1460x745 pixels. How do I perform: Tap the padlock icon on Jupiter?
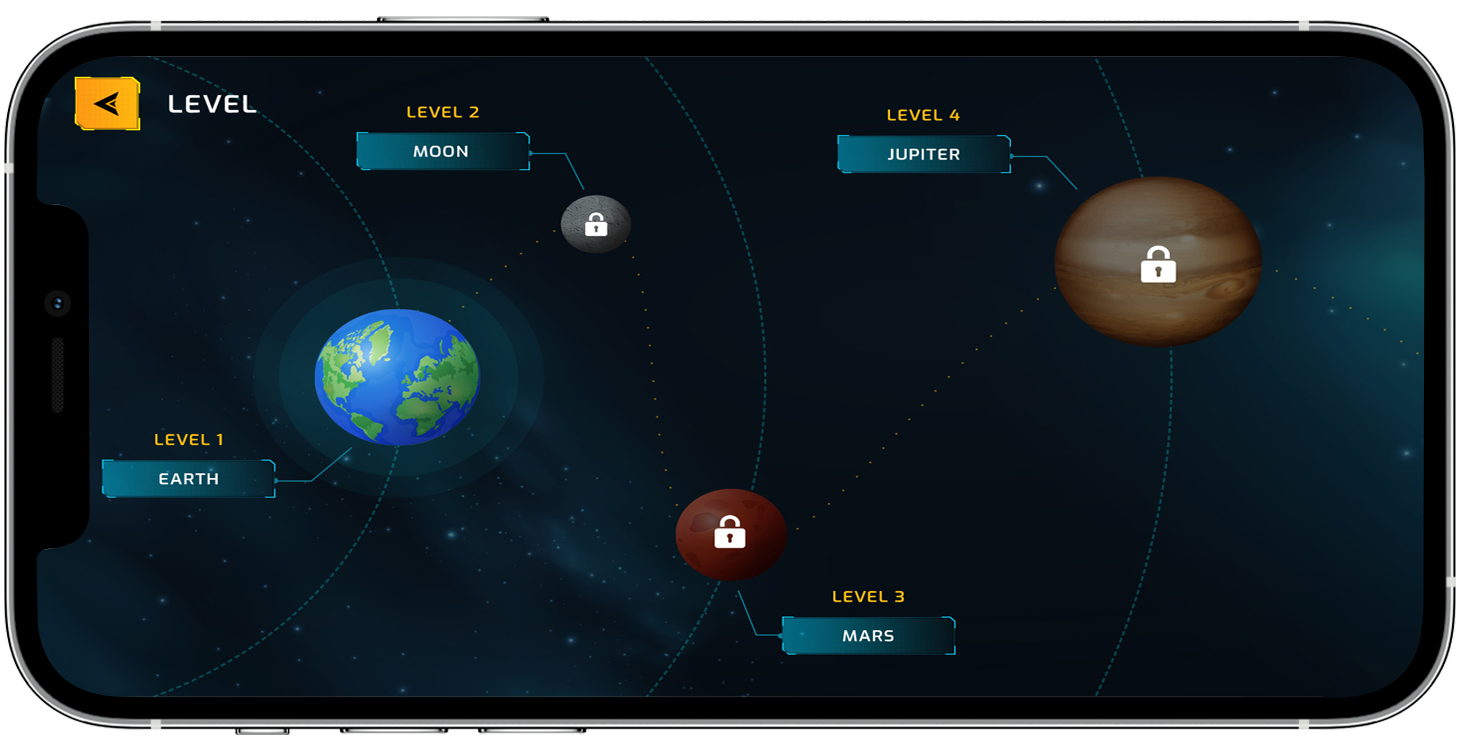pos(1158,264)
